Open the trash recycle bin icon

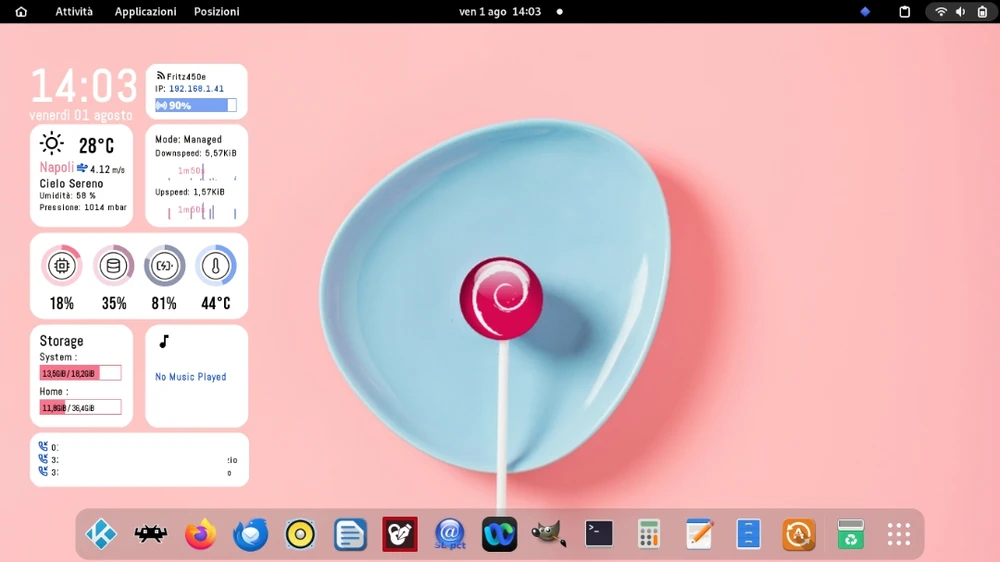850,534
